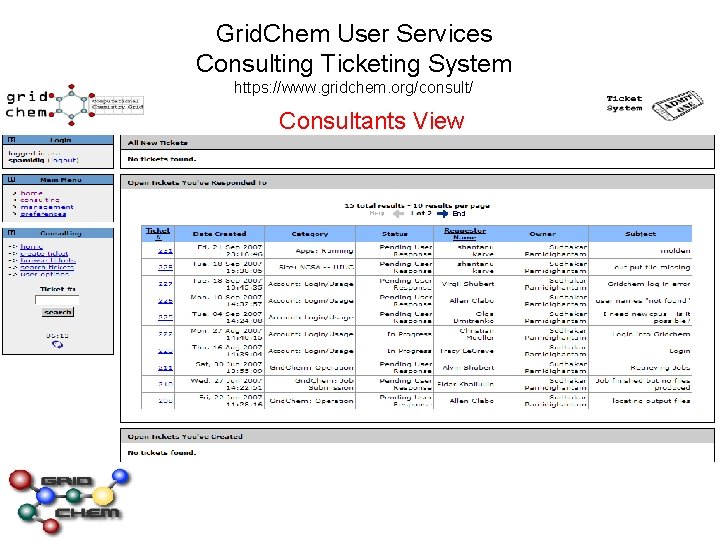Collapse the Login panel via its header icon
The width and height of the screenshot is (720, 540).
coord(12,140)
